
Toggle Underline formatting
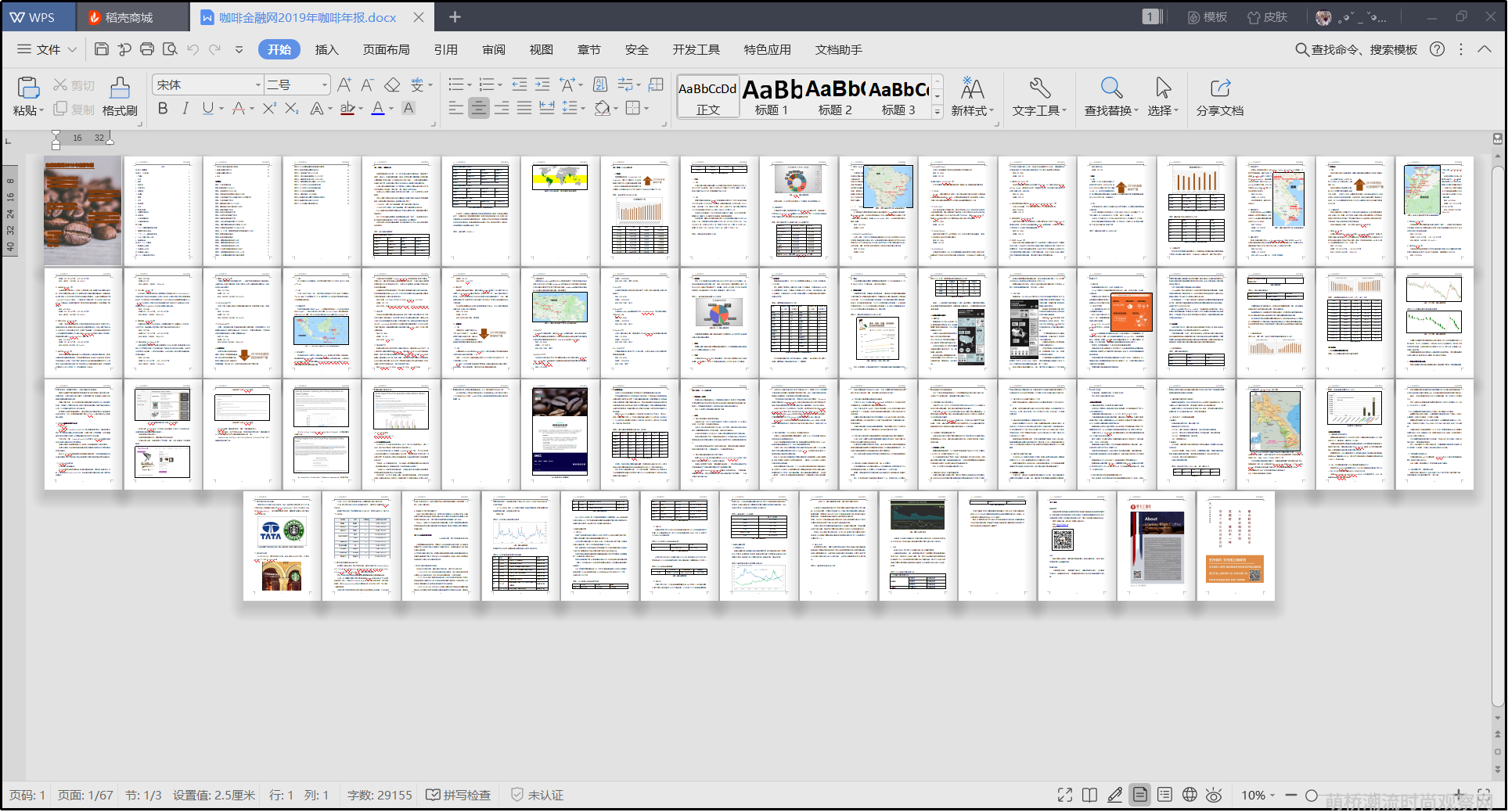[x=207, y=109]
